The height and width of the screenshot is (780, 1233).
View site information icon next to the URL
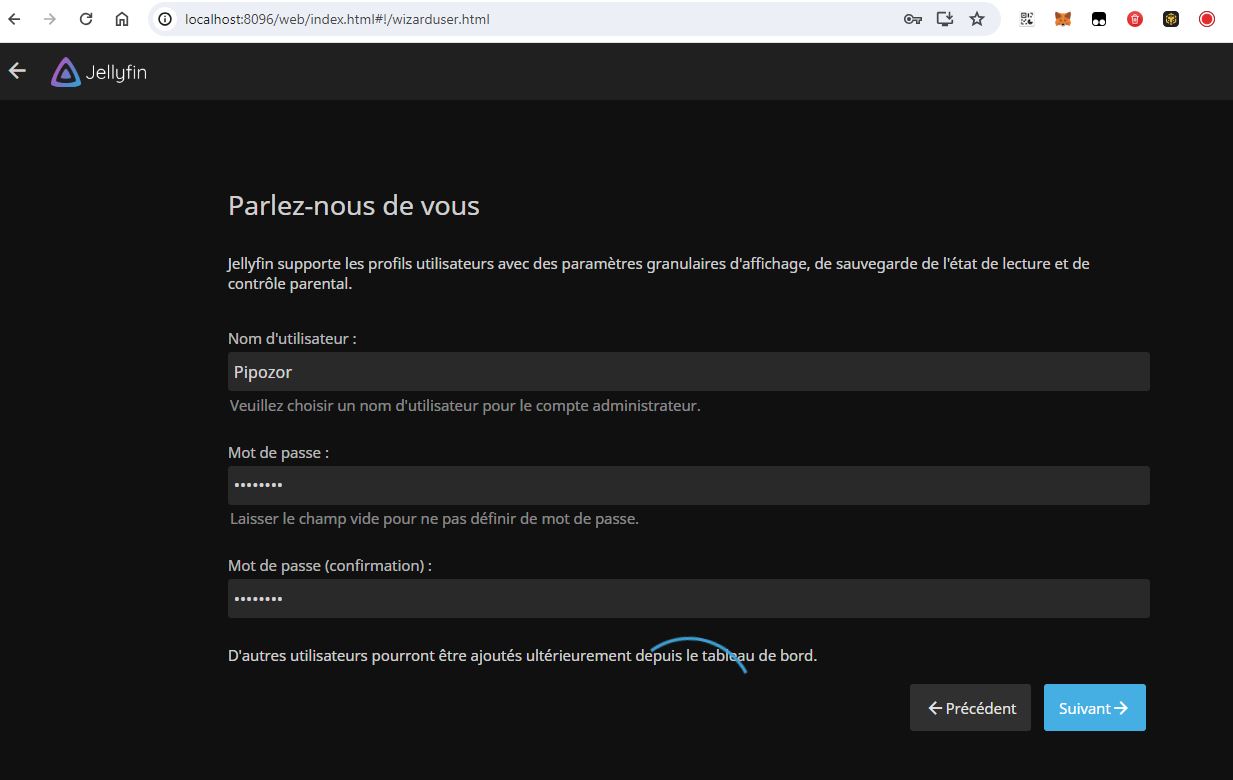166,19
